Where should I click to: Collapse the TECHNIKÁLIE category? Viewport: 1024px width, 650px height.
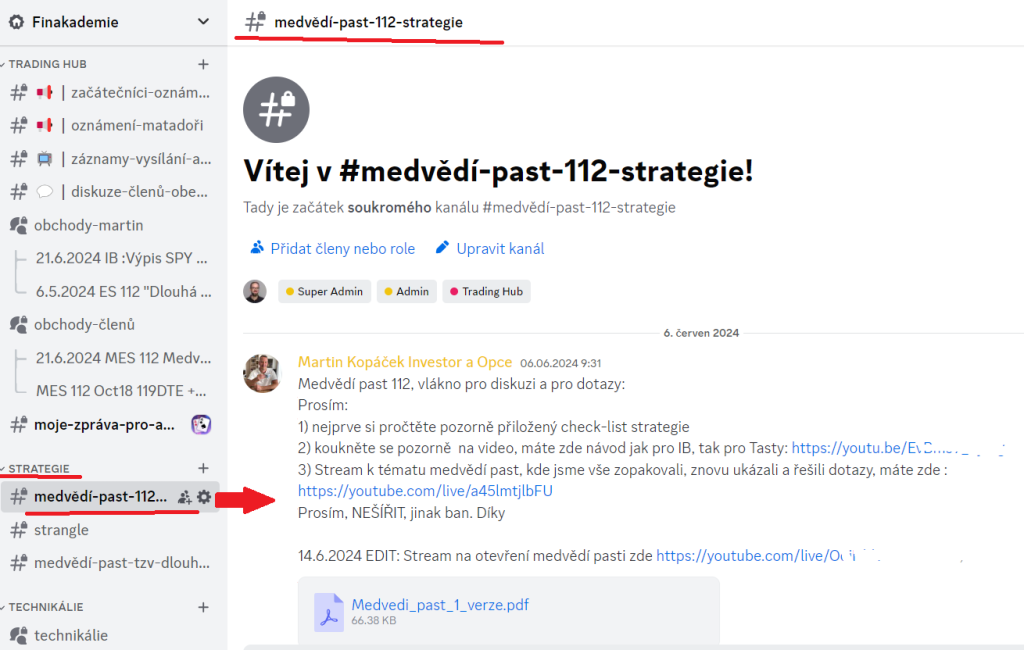pos(46,607)
